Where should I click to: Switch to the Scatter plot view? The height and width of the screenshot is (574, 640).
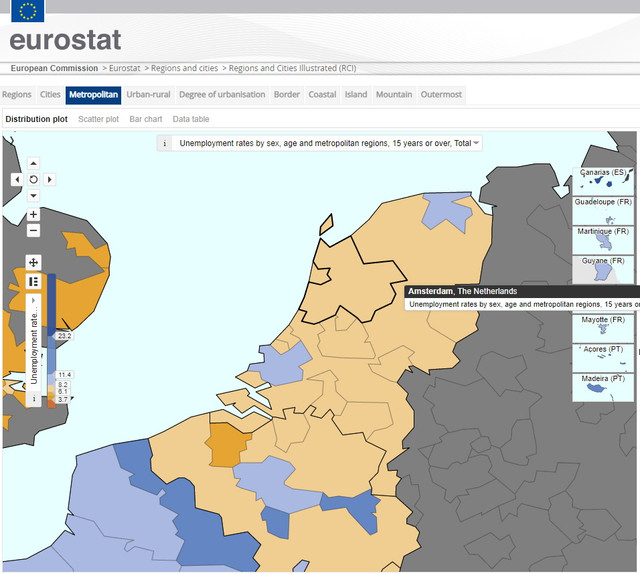click(x=98, y=119)
